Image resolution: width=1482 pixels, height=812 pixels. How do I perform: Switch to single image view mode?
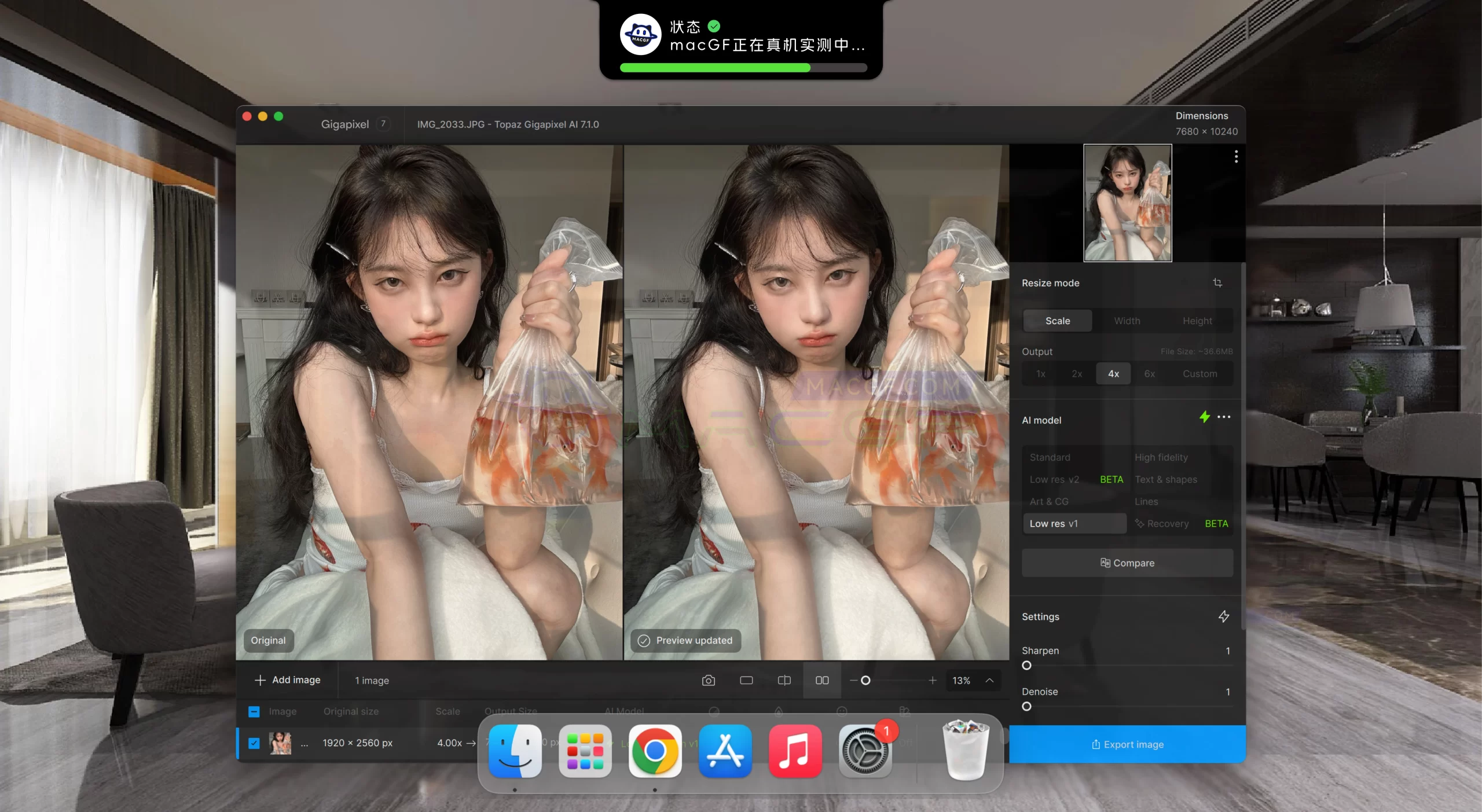747,681
